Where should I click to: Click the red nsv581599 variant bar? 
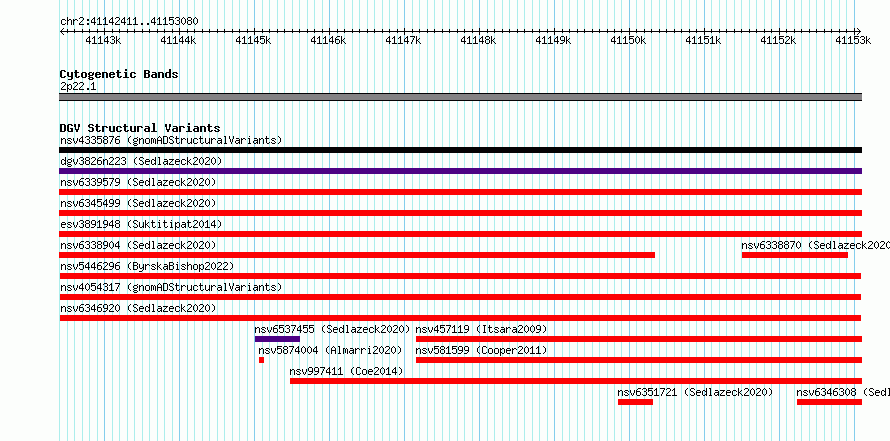tap(639, 360)
